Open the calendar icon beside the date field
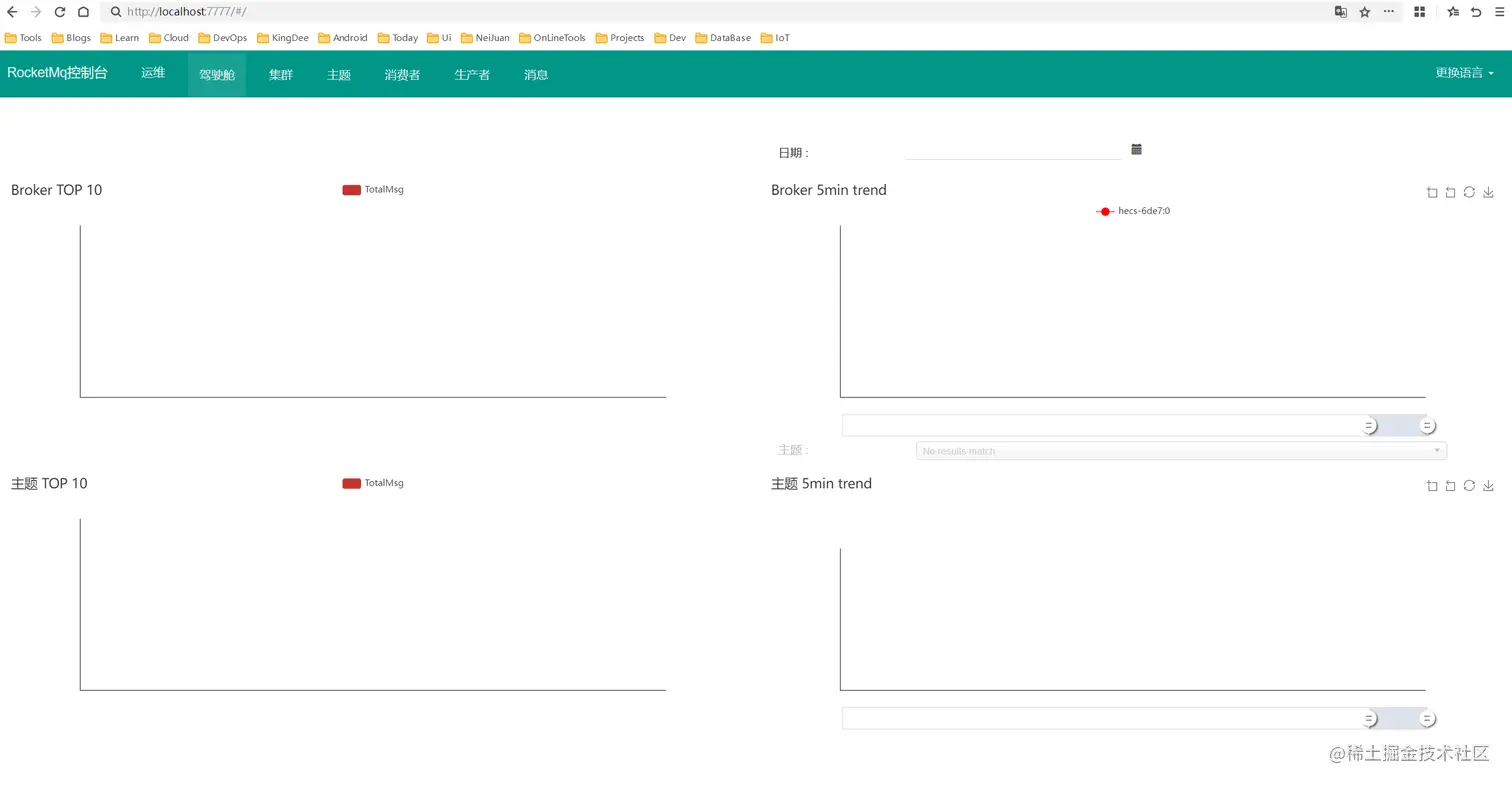The height and width of the screenshot is (786, 1512). click(x=1136, y=149)
